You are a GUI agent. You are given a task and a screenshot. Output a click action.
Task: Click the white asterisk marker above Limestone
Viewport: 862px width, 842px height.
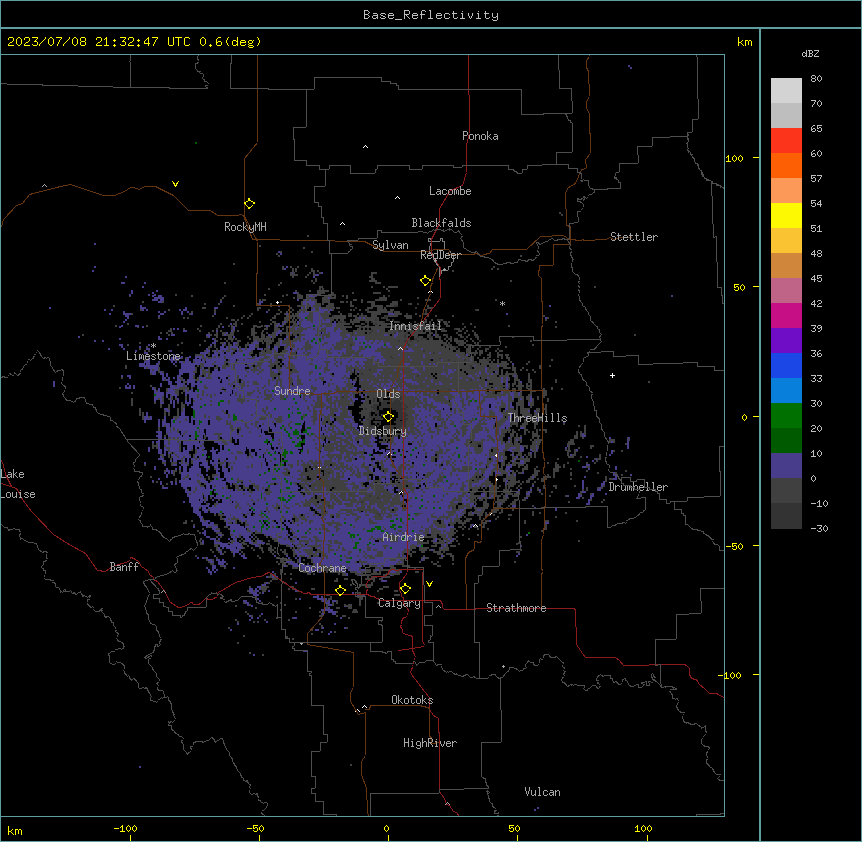(x=154, y=346)
